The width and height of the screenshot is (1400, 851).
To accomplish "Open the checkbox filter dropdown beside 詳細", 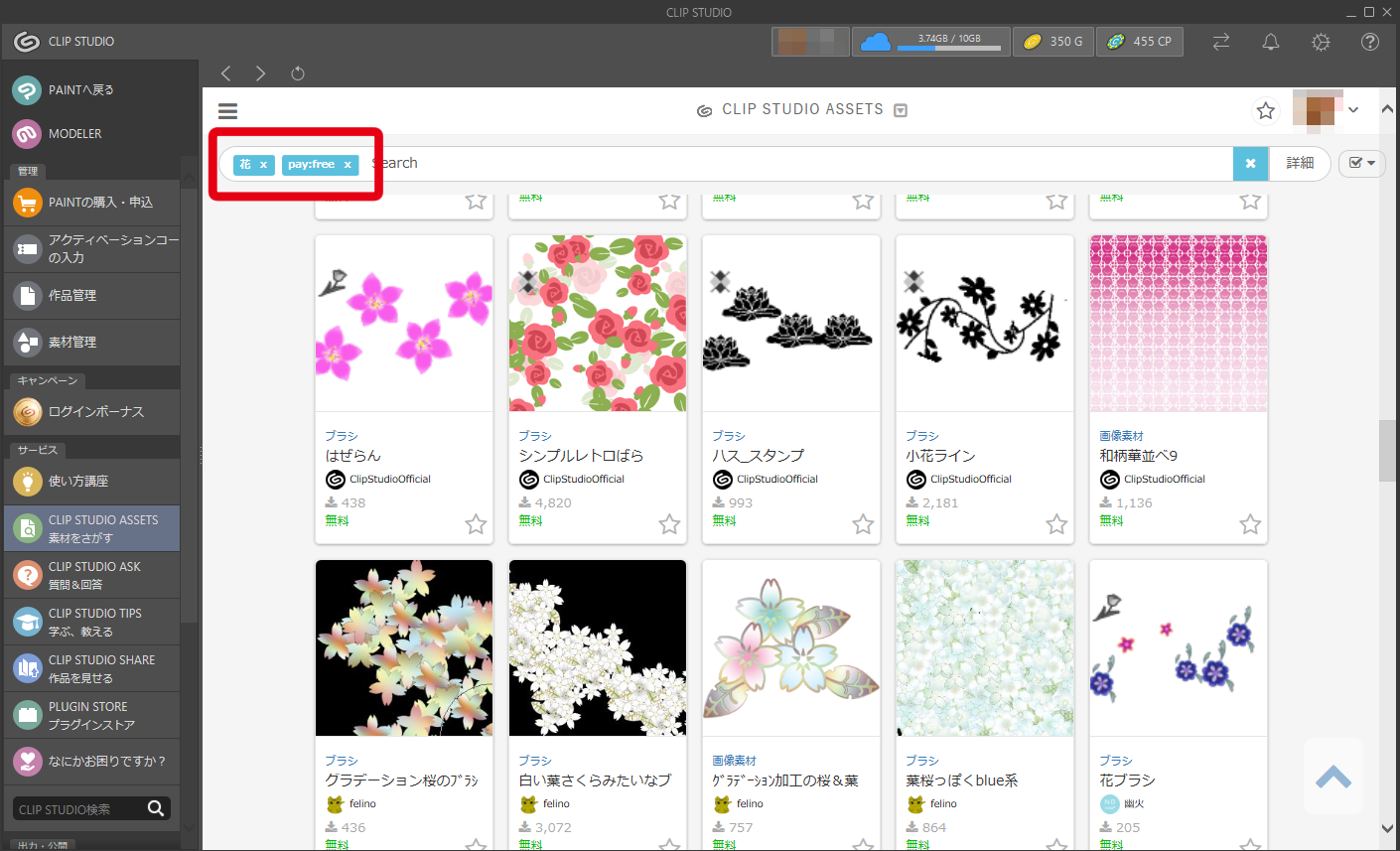I will pos(1361,163).
